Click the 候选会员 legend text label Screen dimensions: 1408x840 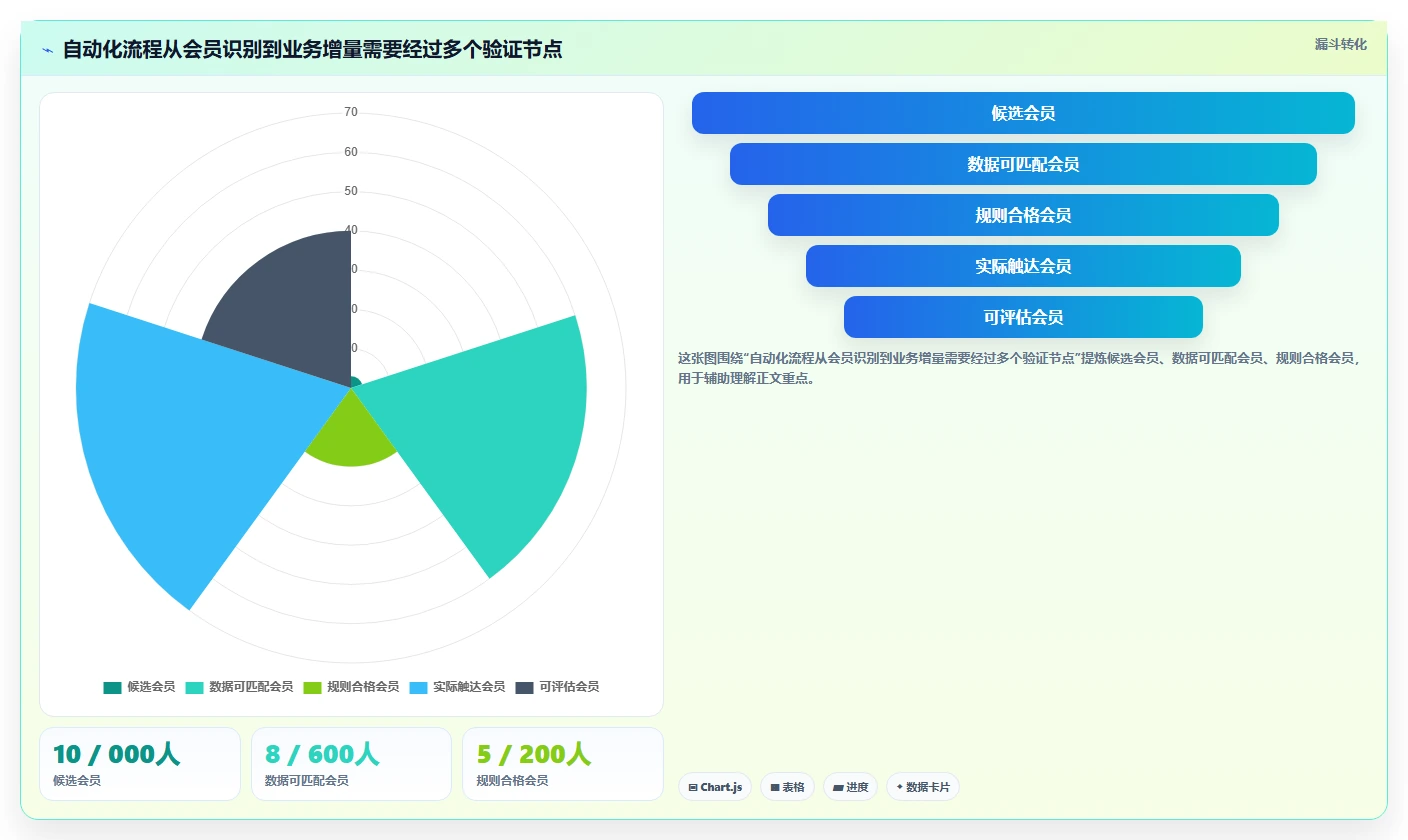coord(151,687)
